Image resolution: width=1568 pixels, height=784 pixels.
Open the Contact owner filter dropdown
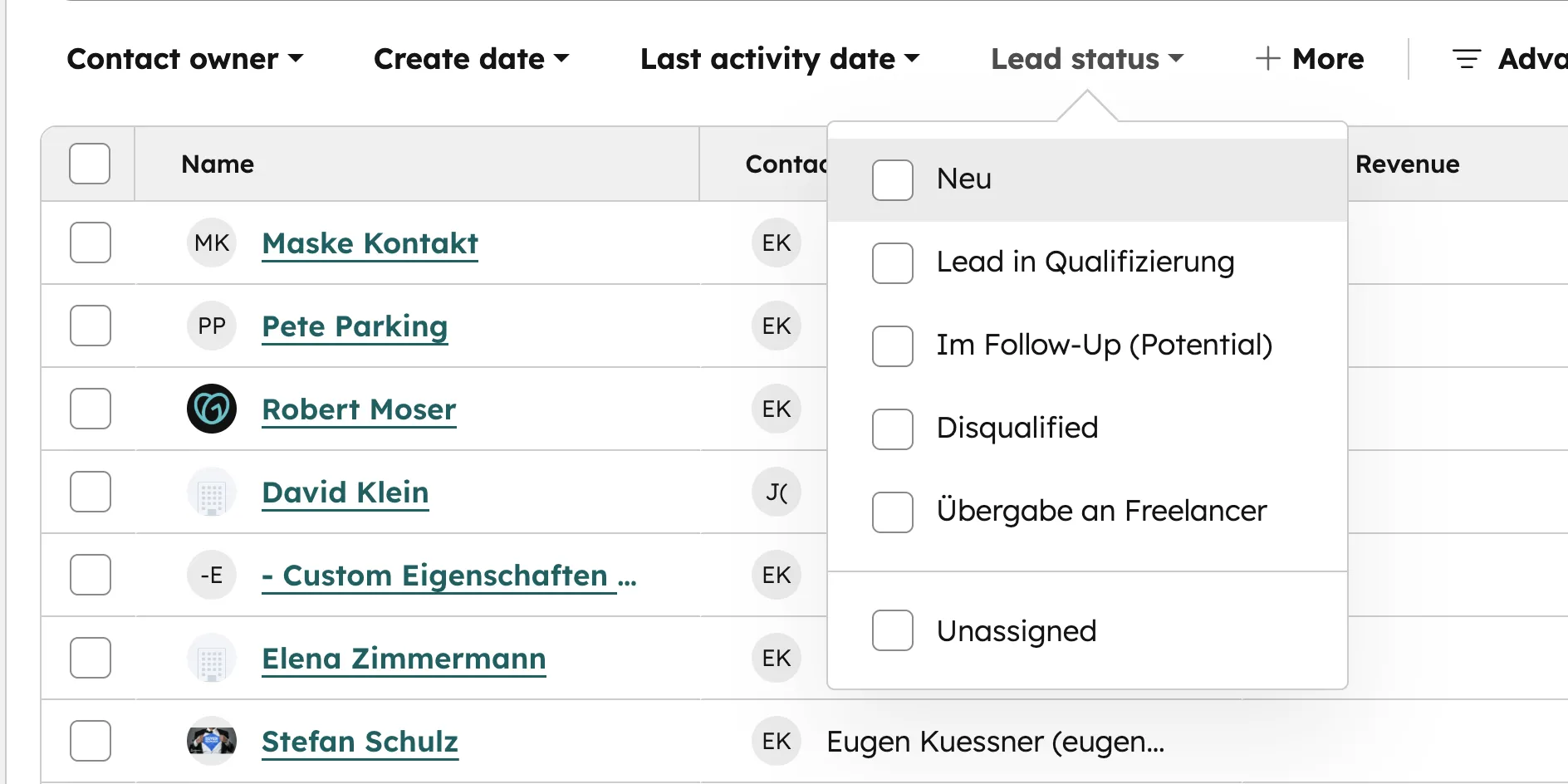(x=186, y=58)
